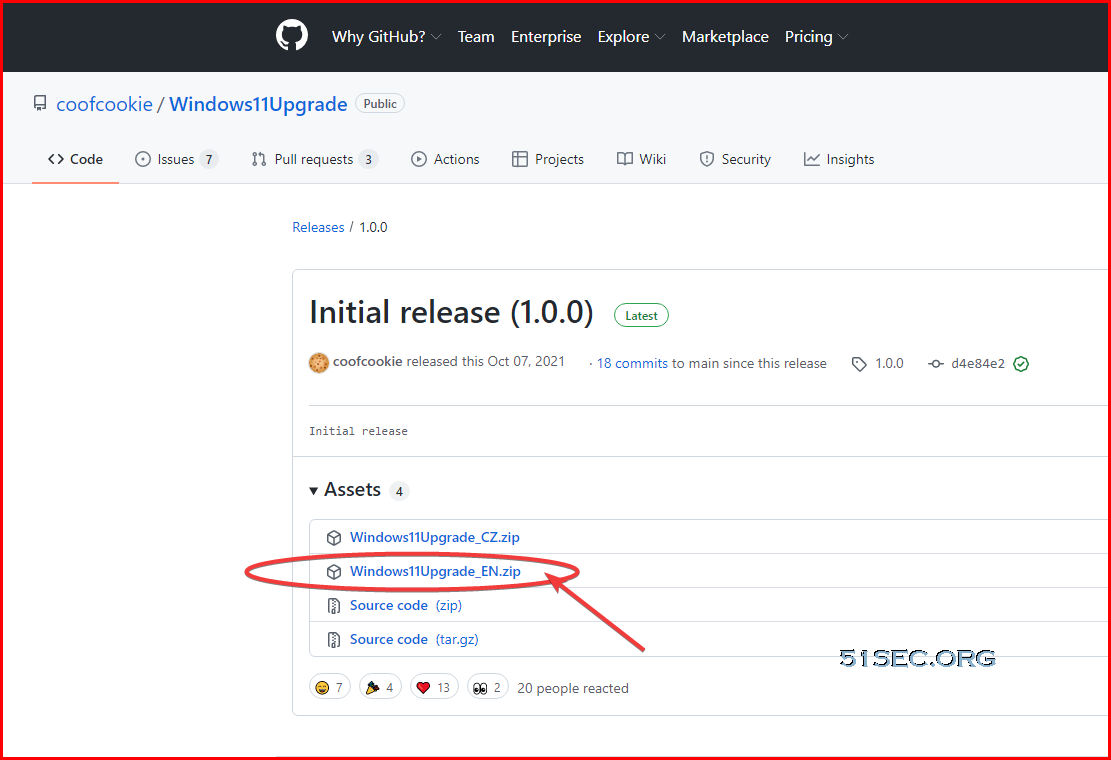Click the Public repository badge
This screenshot has height=760, width=1111.
380,103
